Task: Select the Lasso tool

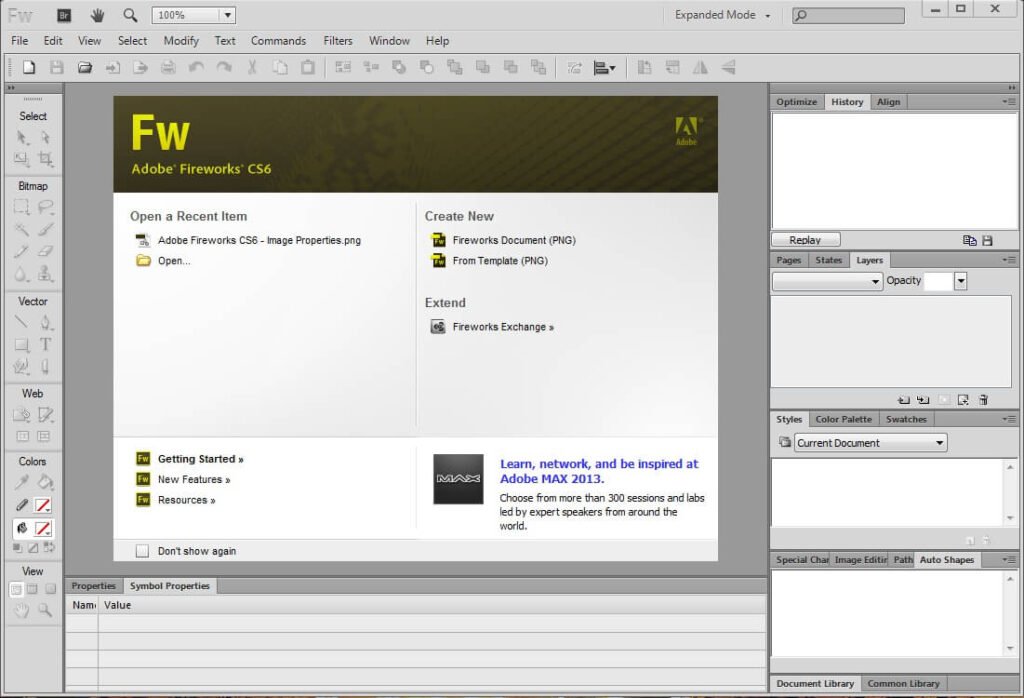Action: [x=44, y=207]
